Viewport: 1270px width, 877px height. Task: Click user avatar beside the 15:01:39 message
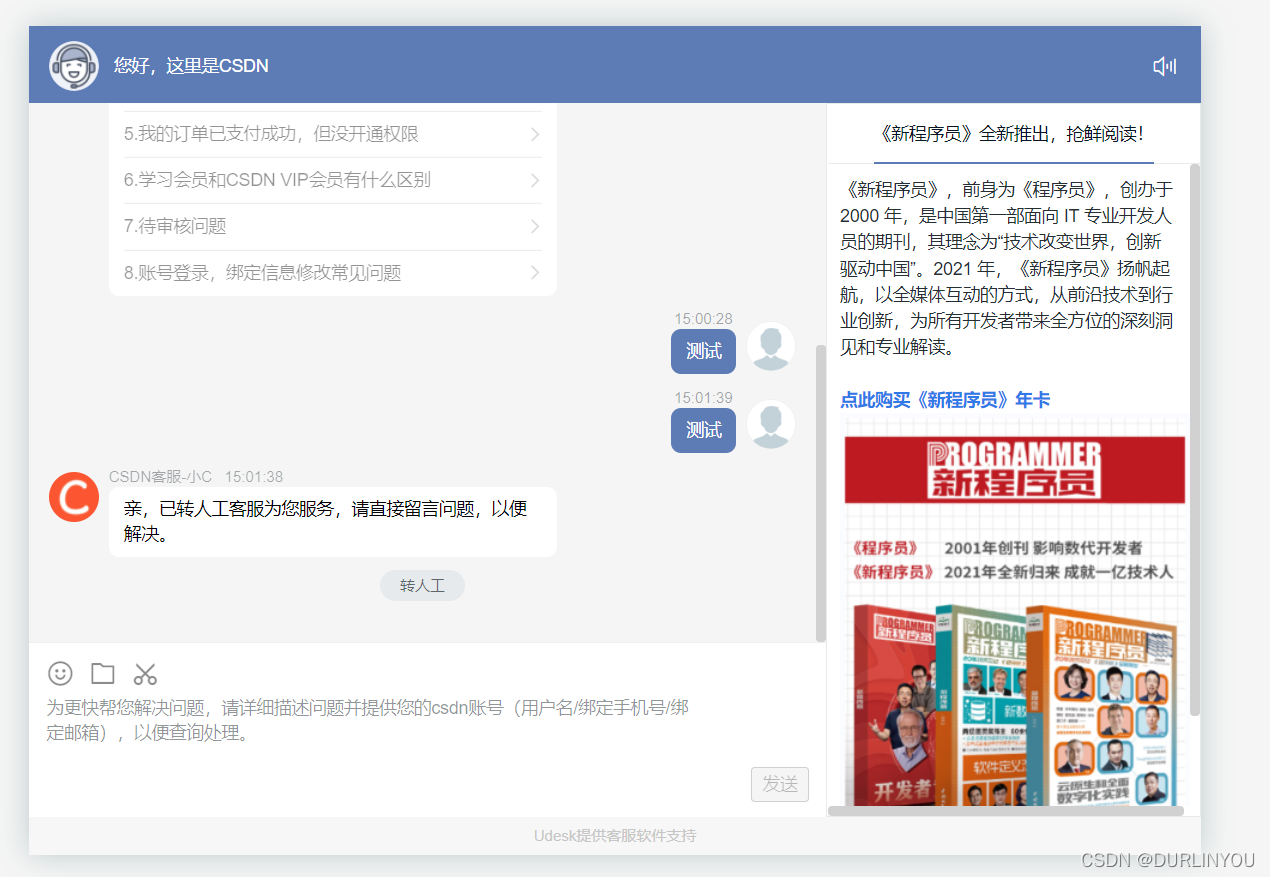(x=771, y=425)
